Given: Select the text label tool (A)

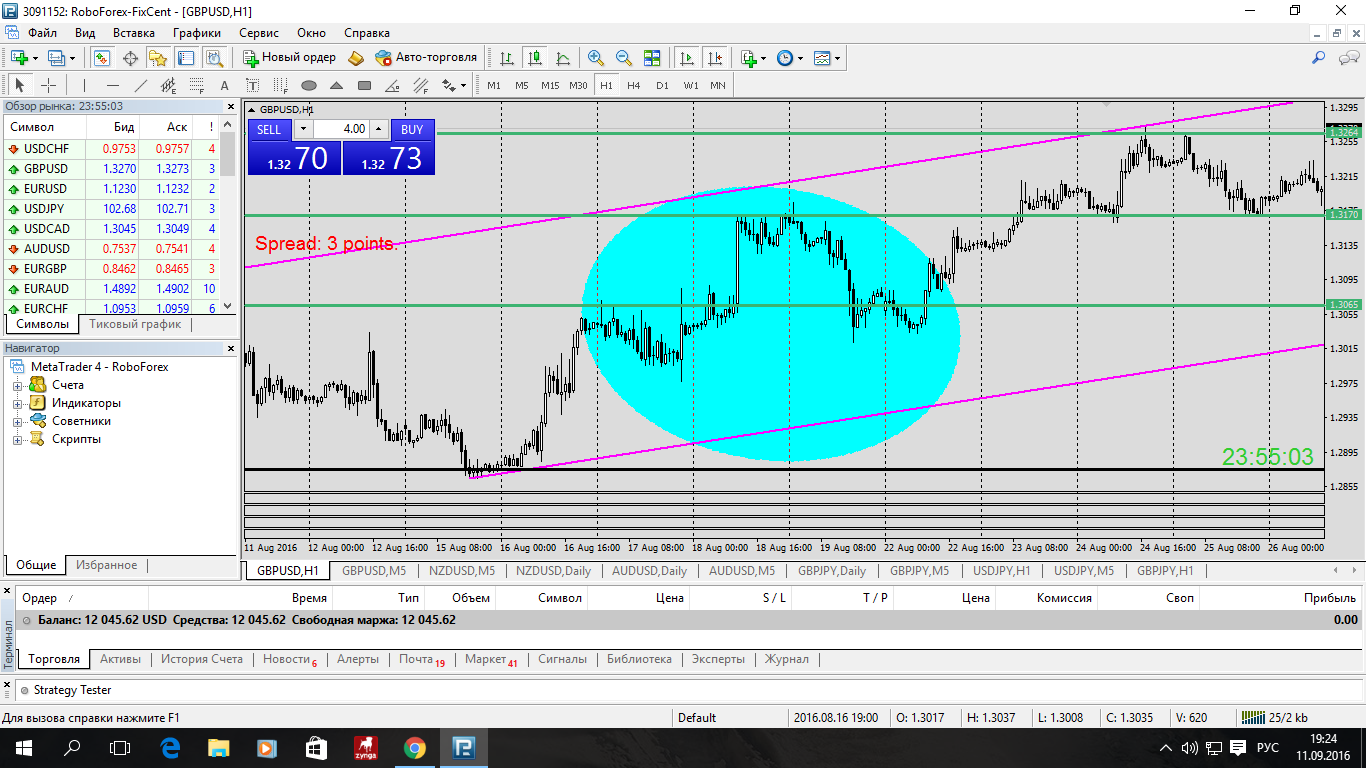Looking at the screenshot, I should click(224, 86).
